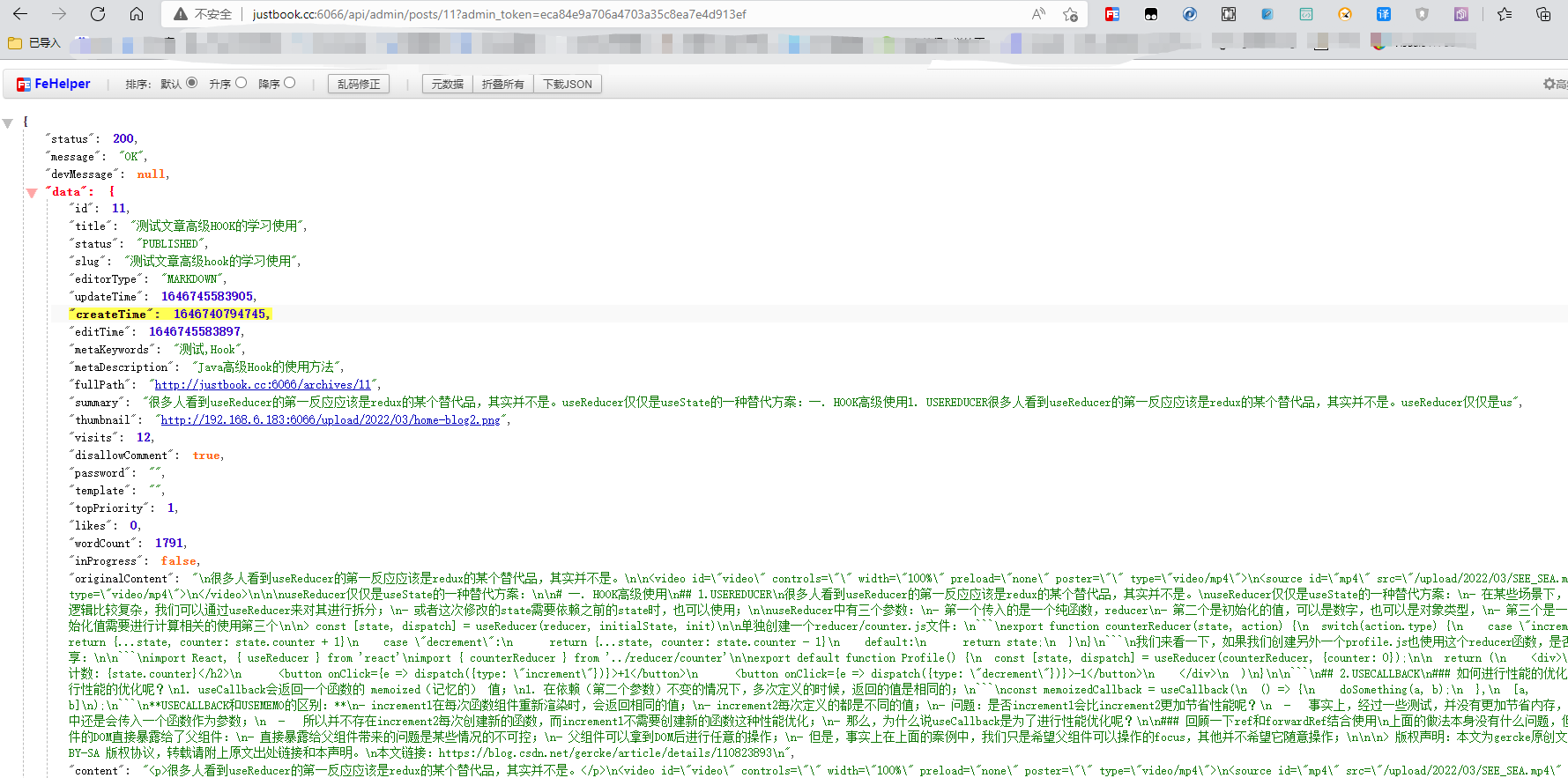Open FeHelper advanced settings gear

pos(1549,84)
